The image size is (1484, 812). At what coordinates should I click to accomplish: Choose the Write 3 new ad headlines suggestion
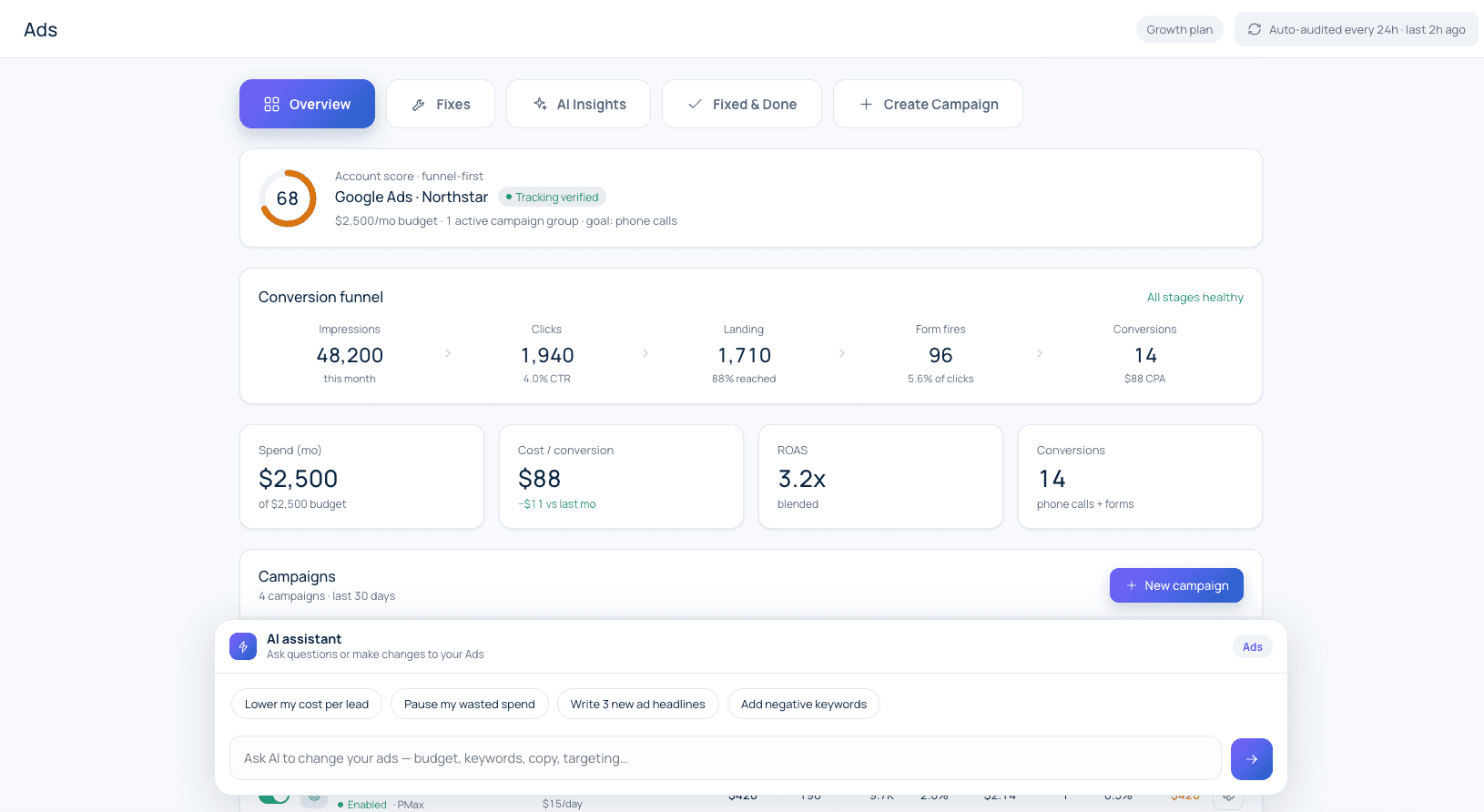pos(638,704)
